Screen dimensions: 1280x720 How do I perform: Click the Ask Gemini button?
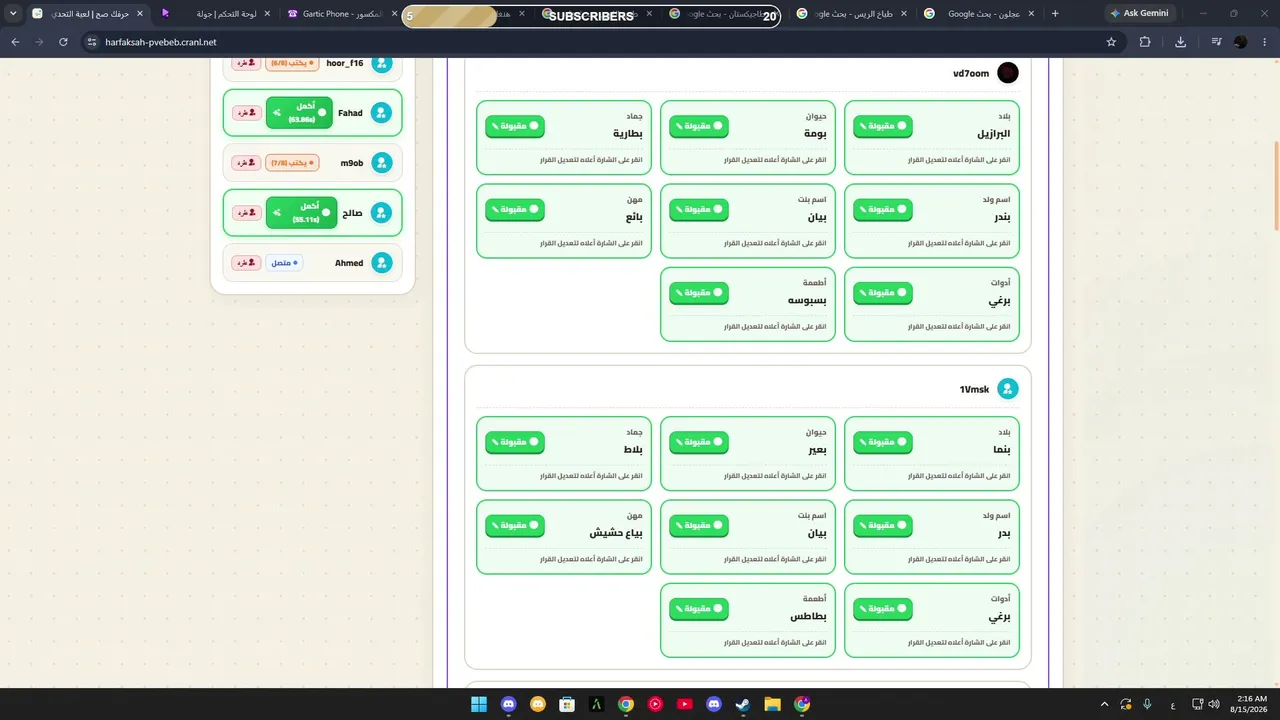1139,14
